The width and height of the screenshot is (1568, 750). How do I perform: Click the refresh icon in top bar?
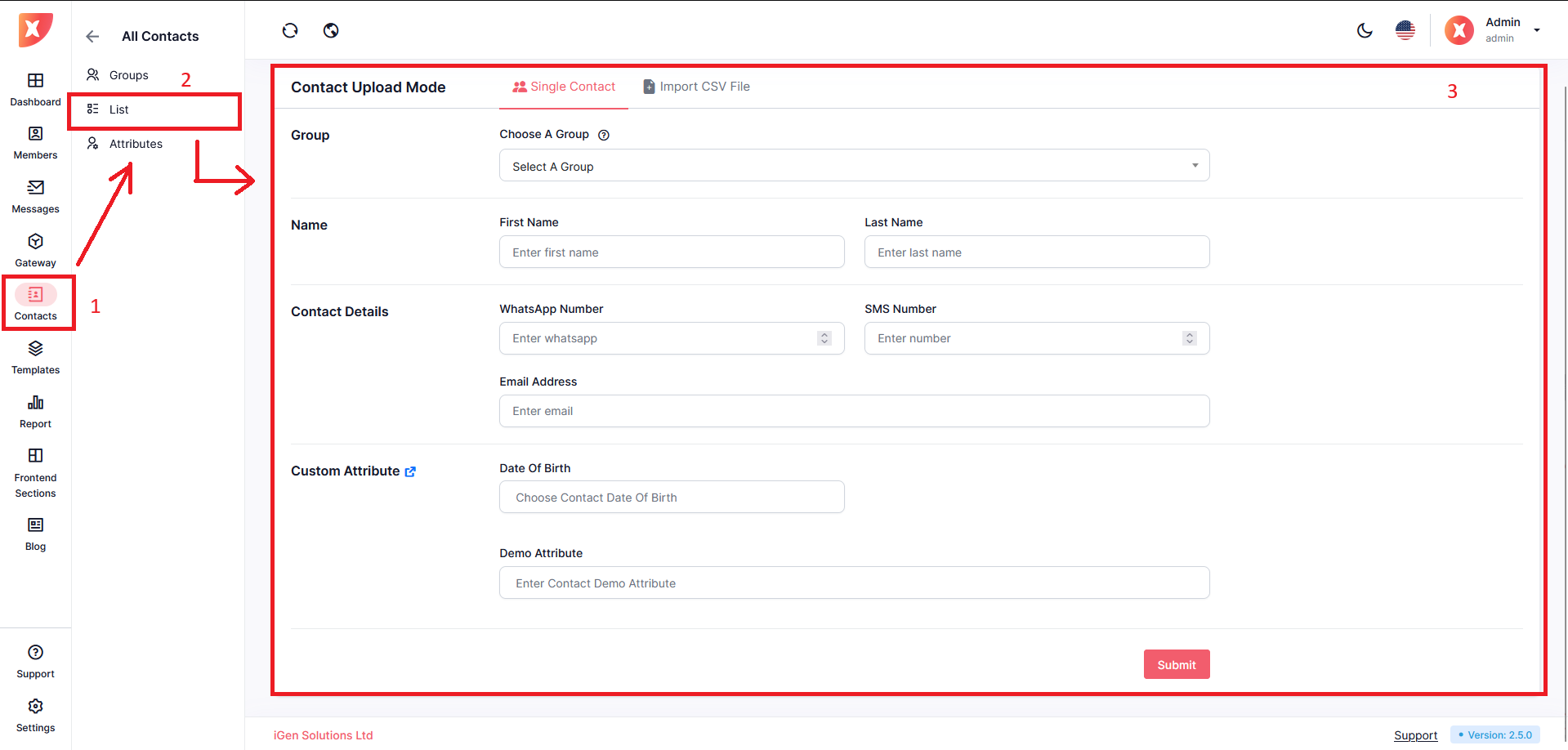[290, 31]
